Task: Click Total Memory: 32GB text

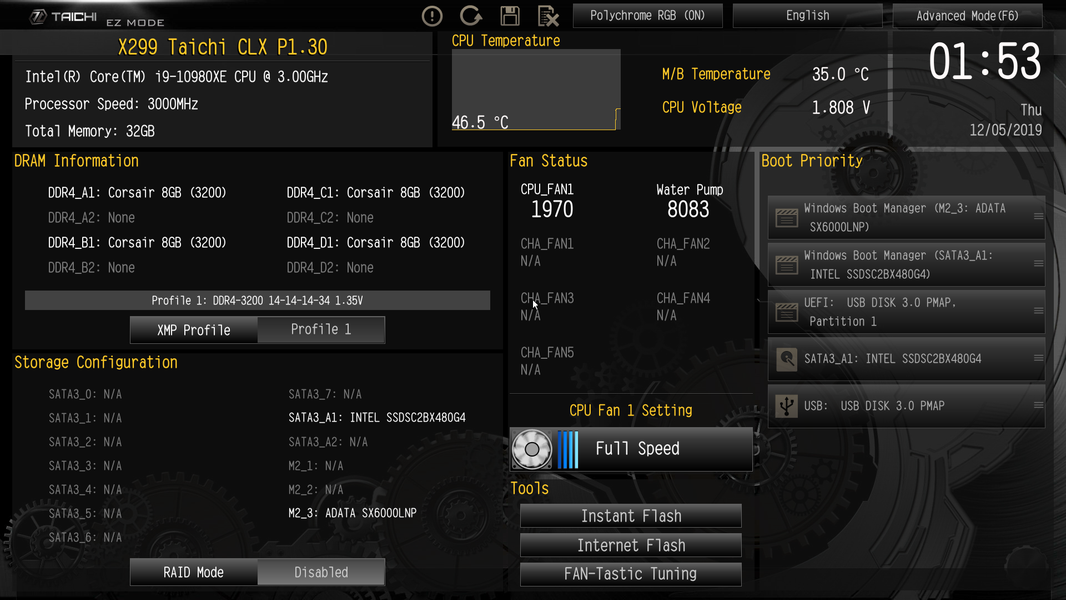Action: 90,131
